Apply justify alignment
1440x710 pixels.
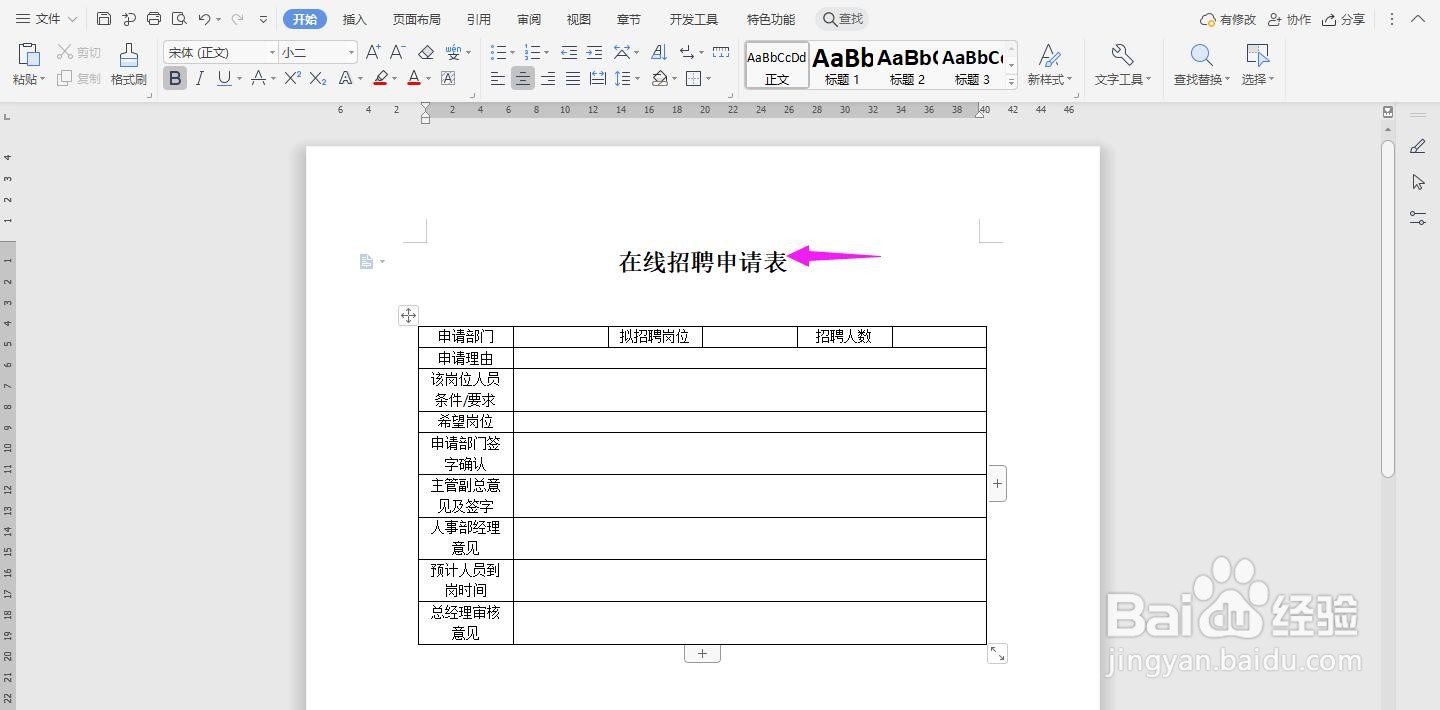pos(573,78)
